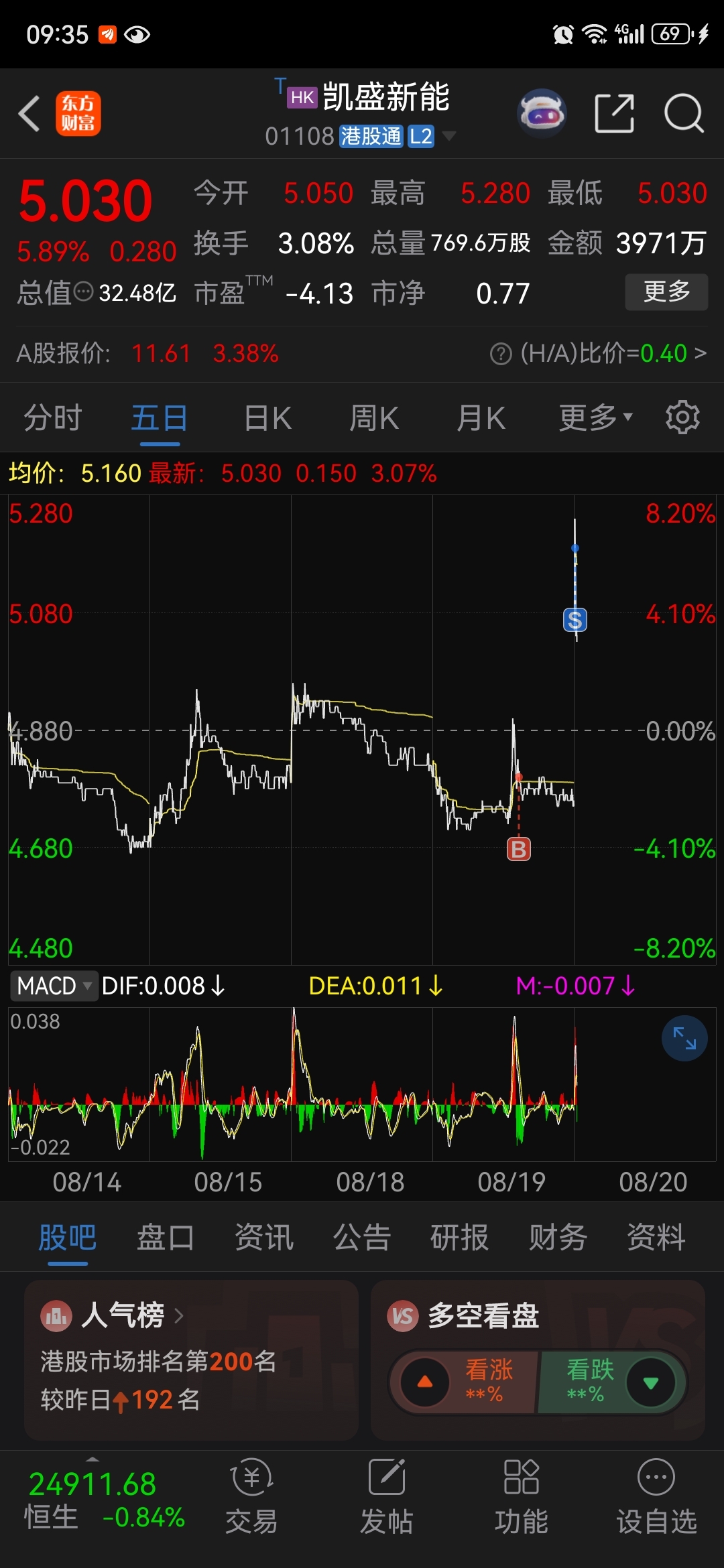
Task: Switch to 周K chart tab
Action: click(x=374, y=418)
